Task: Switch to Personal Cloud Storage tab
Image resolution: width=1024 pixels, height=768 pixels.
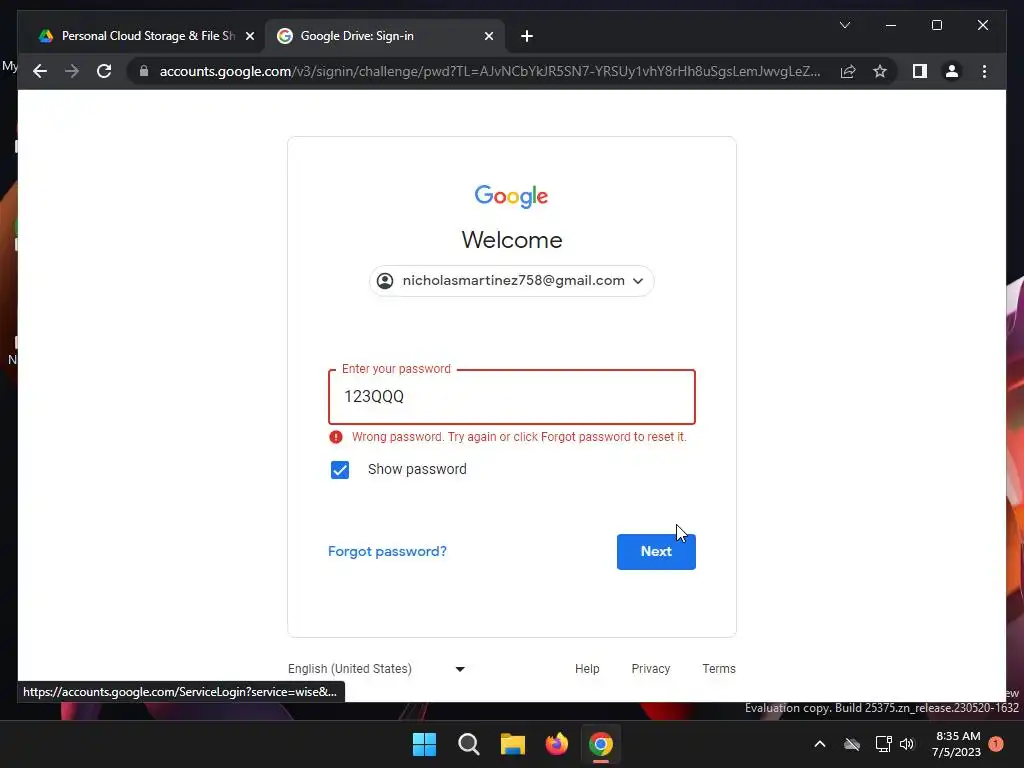Action: click(x=145, y=36)
